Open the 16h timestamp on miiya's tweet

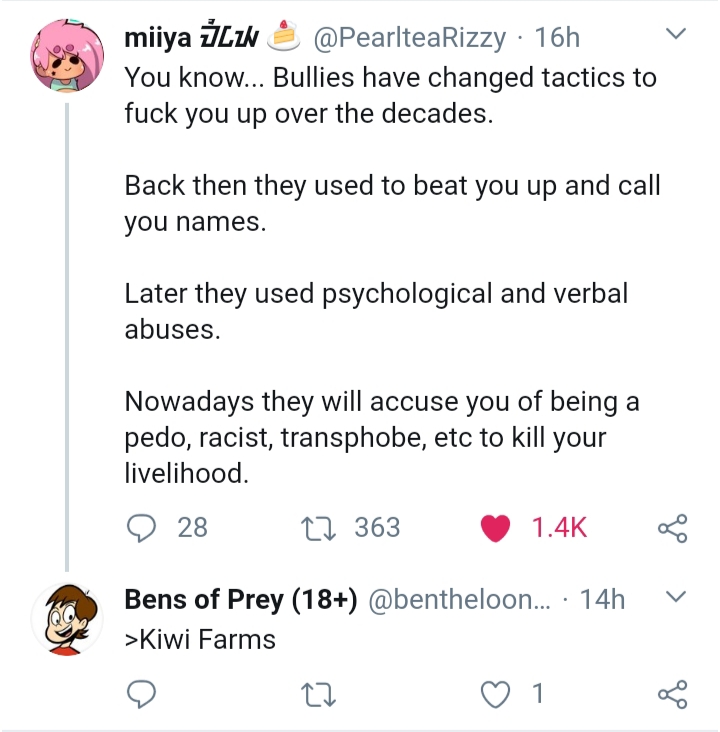point(557,37)
